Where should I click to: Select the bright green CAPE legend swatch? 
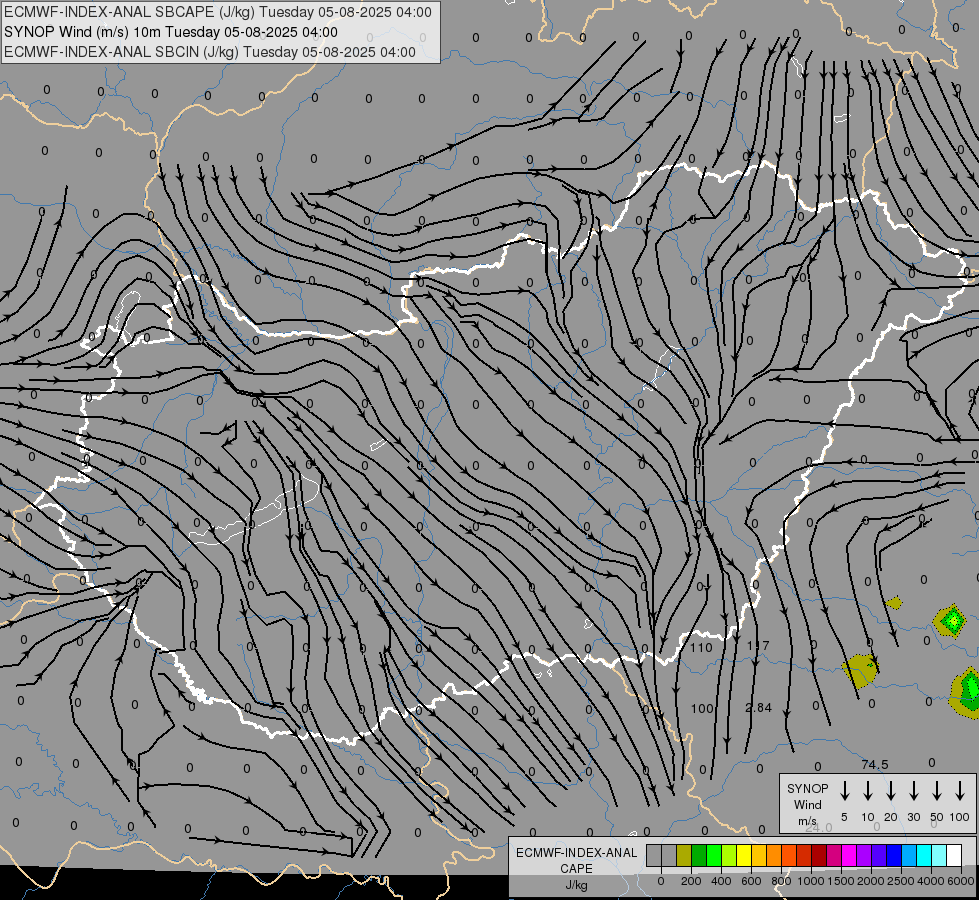click(714, 855)
